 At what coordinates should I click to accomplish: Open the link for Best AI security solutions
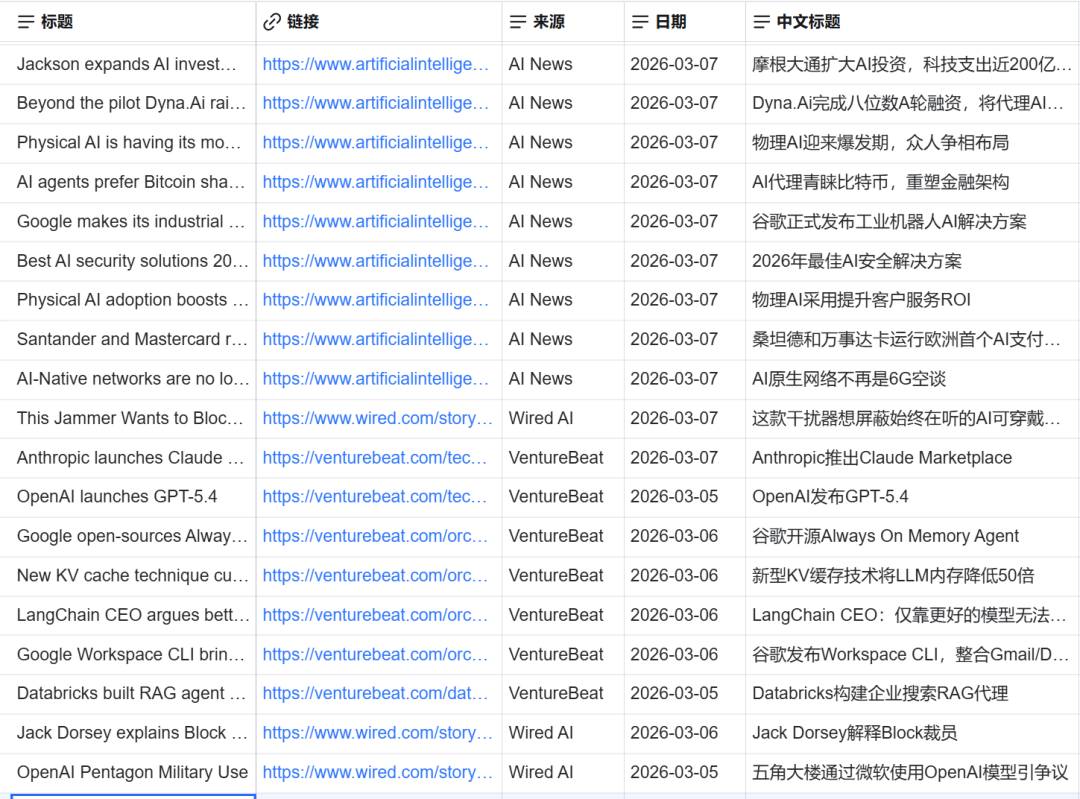click(375, 261)
